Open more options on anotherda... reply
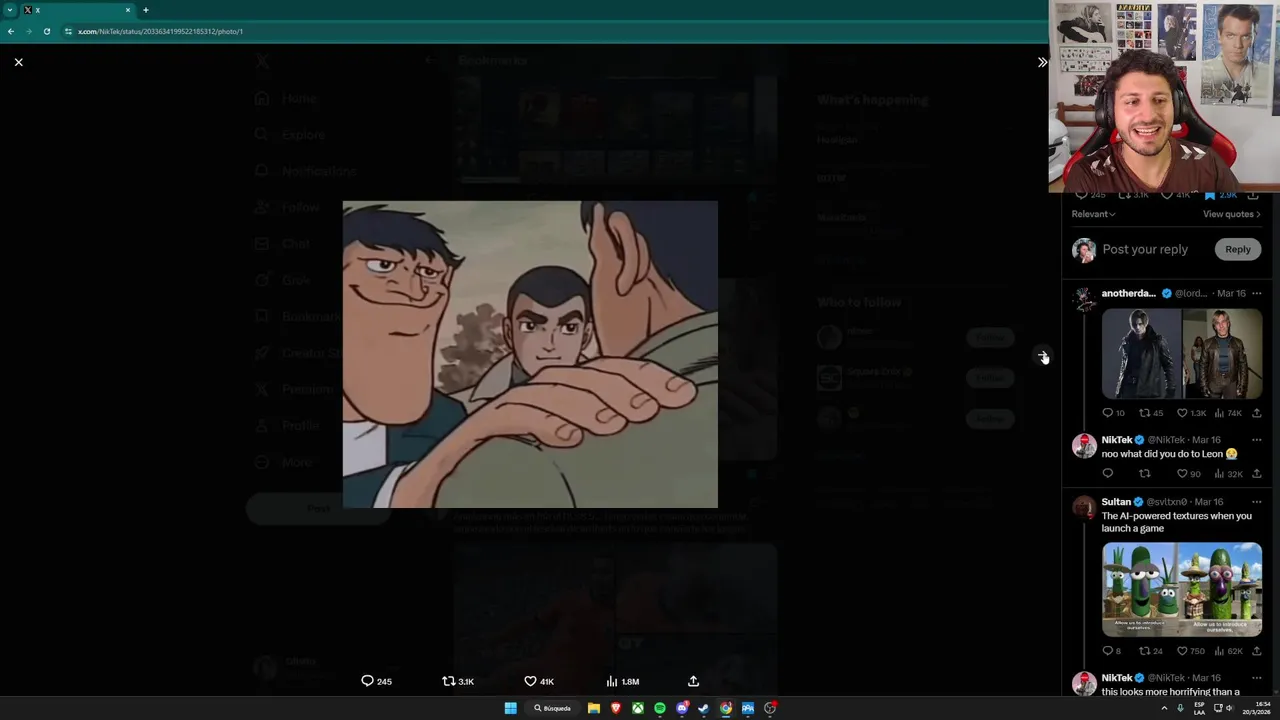 click(x=1256, y=293)
